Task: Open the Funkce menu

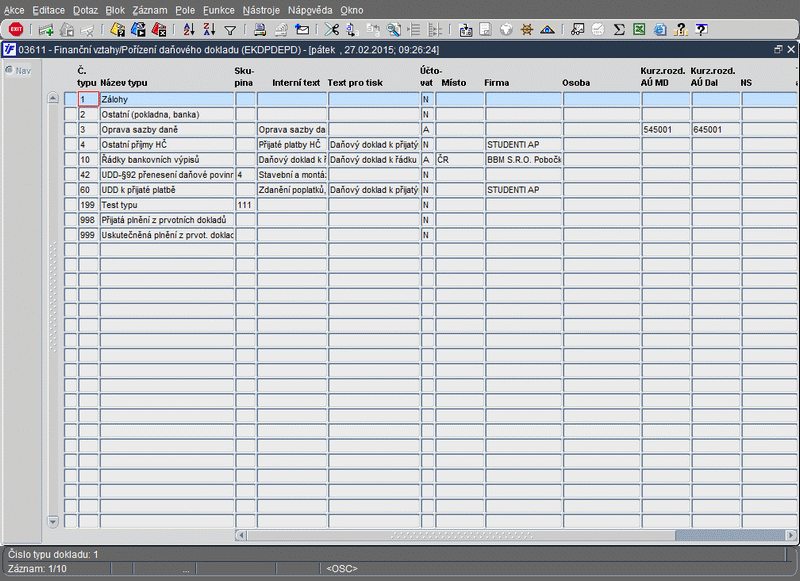Action: pyautogui.click(x=219, y=10)
